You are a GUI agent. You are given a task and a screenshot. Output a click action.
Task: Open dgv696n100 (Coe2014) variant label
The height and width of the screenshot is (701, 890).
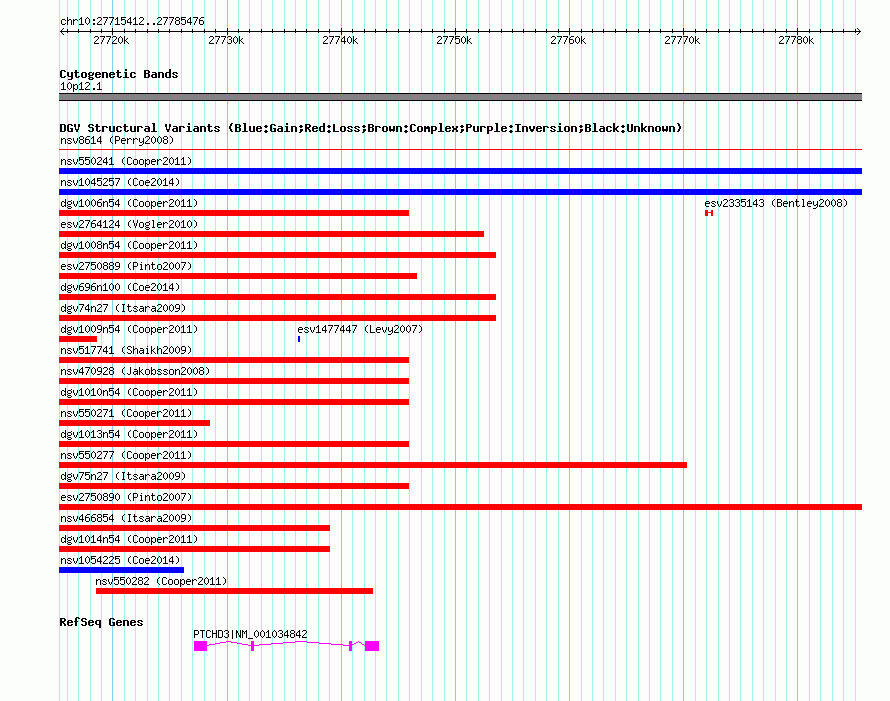120,287
